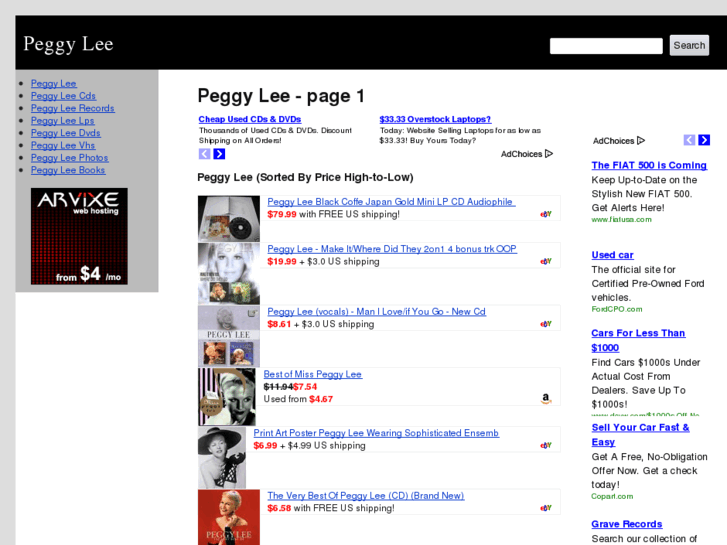
Task: Click eBay icon on $8.61 listing
Action: pos(546,324)
